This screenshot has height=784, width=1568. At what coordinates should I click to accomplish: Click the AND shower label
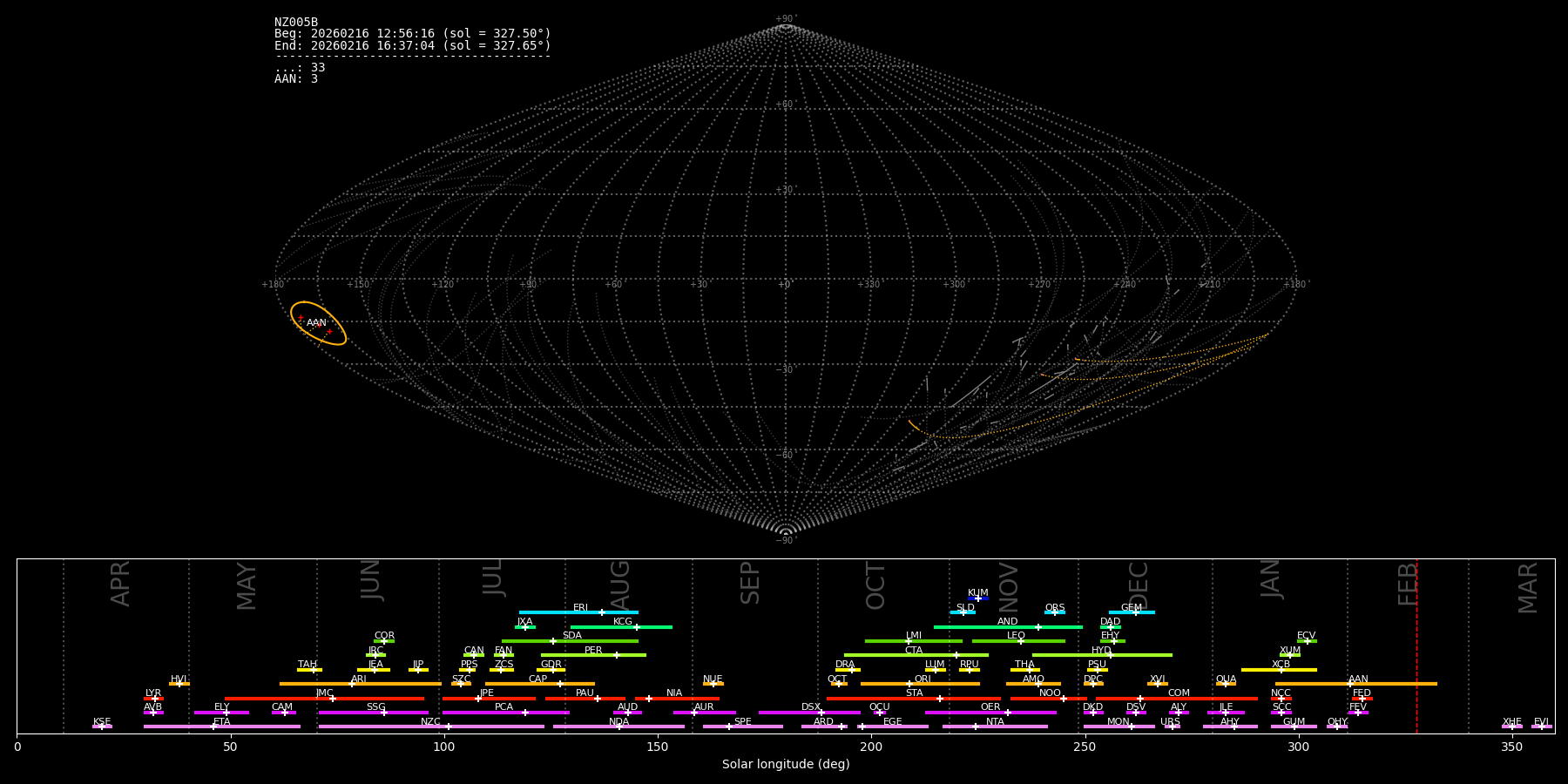pos(1008,622)
